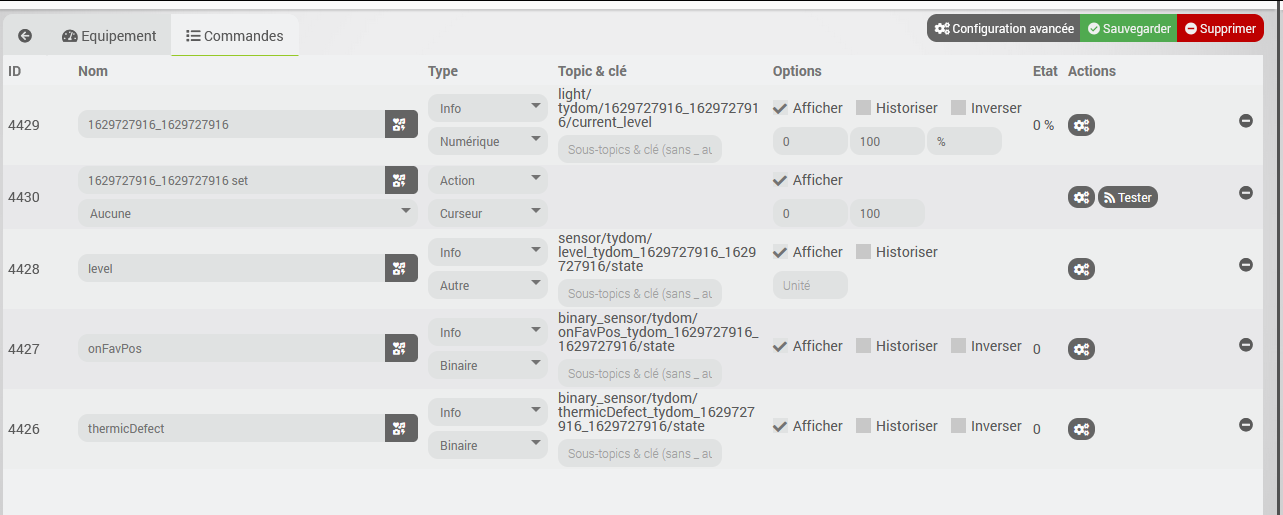
Task: Click the Sauvegarder button
Action: (x=1129, y=29)
